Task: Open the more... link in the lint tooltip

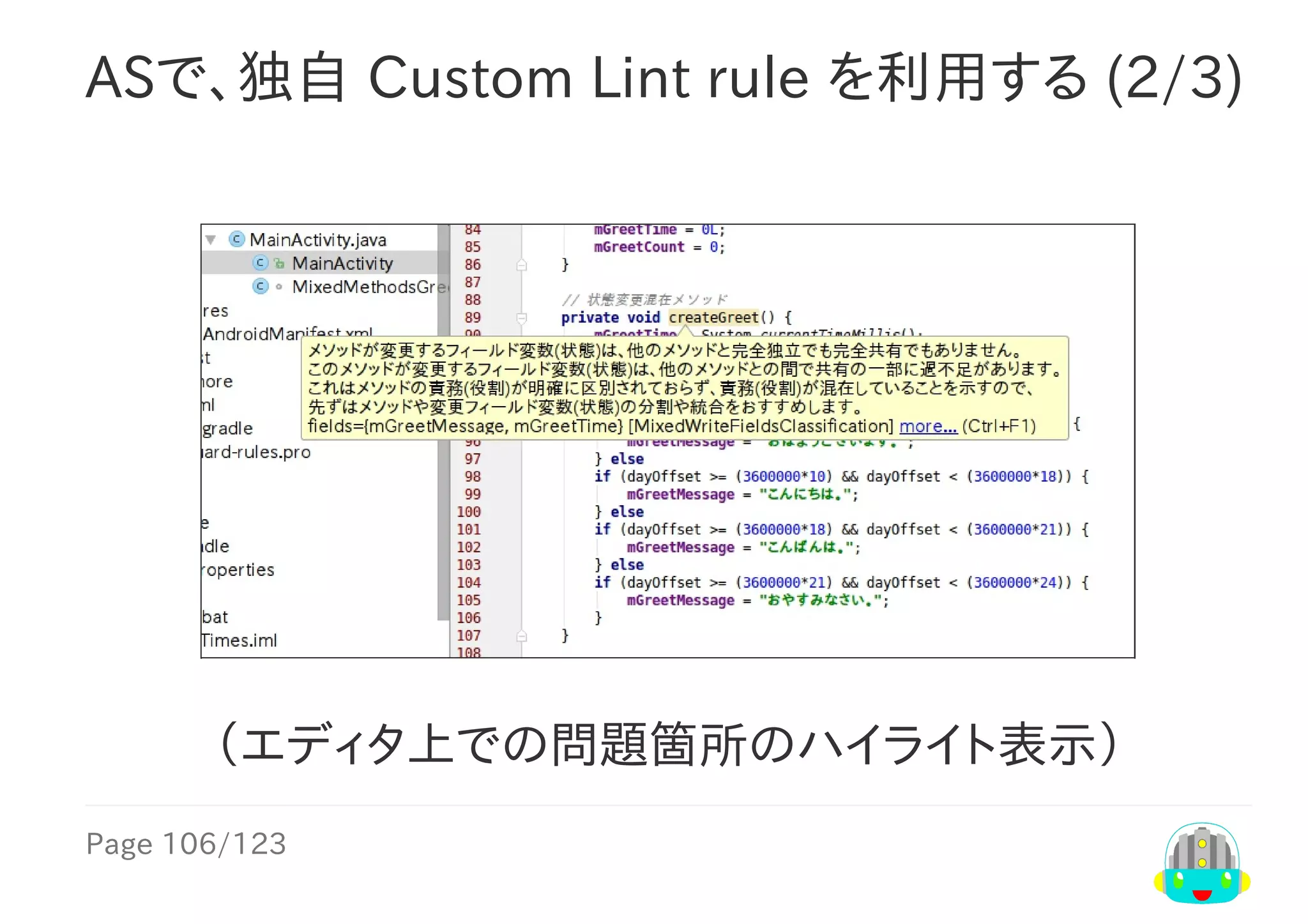Action: [928, 426]
